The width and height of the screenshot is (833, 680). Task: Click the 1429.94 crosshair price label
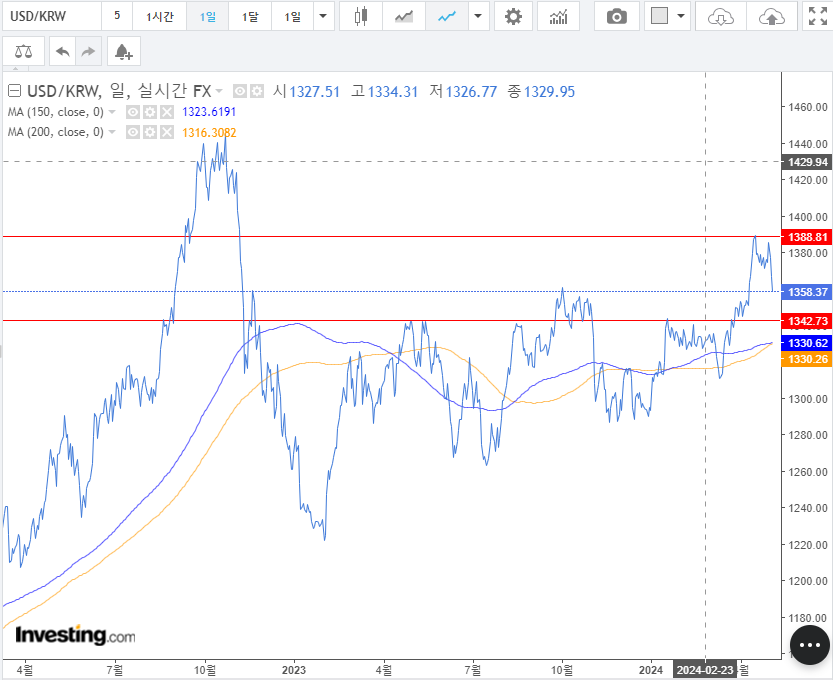coord(806,162)
